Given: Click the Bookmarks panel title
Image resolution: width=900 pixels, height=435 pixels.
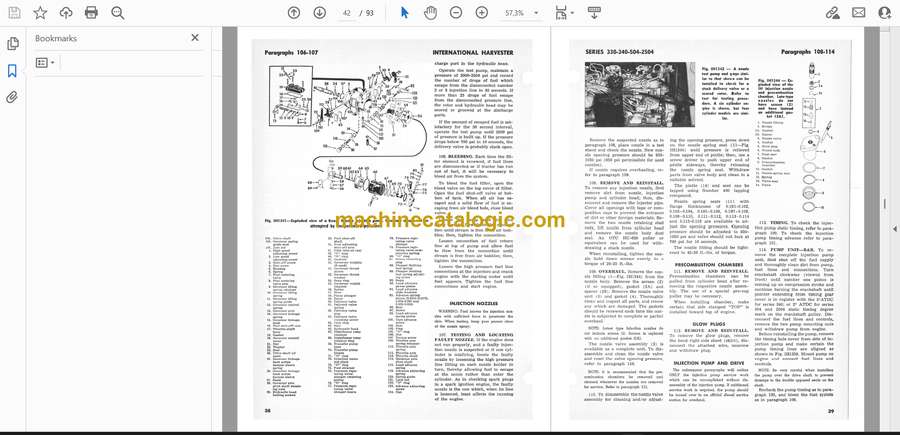Looking at the screenshot, I should [x=56, y=38].
